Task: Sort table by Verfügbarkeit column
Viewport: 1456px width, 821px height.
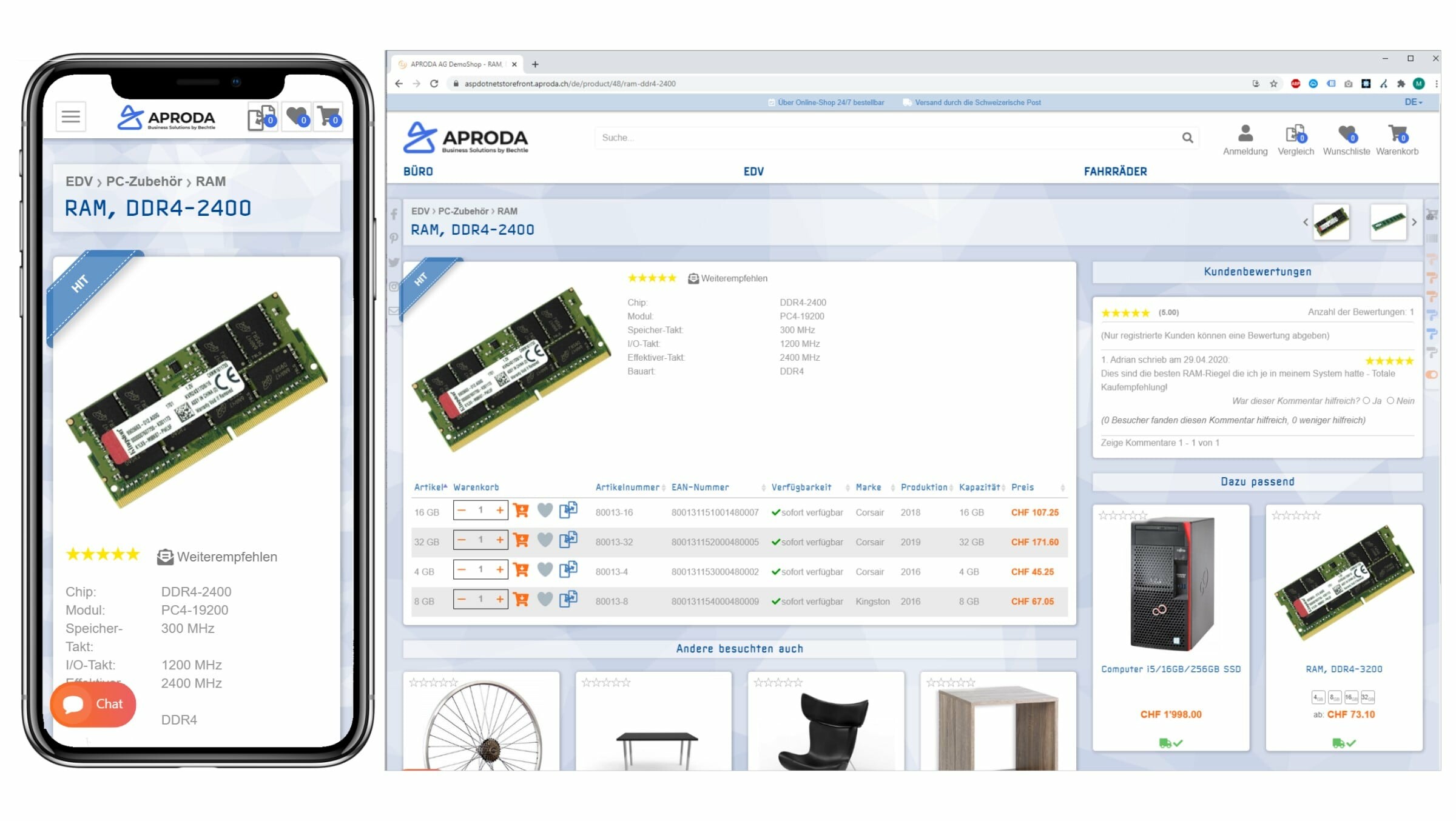Action: click(x=809, y=488)
